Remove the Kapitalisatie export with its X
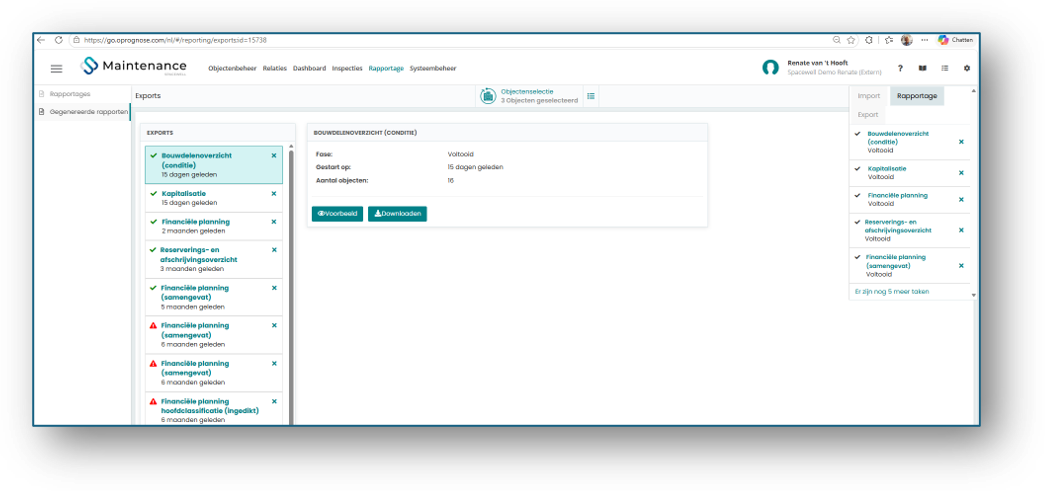The width and height of the screenshot is (1045, 491). tap(274, 193)
